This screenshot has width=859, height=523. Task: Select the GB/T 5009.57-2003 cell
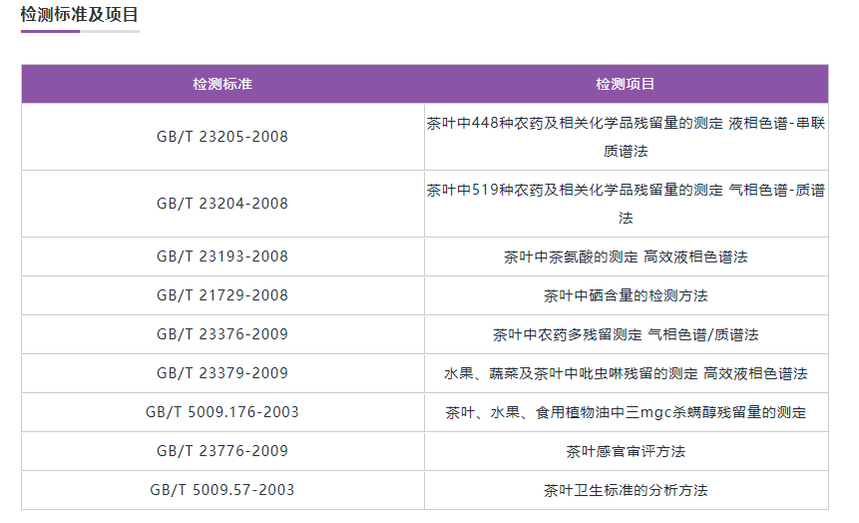pos(222,490)
